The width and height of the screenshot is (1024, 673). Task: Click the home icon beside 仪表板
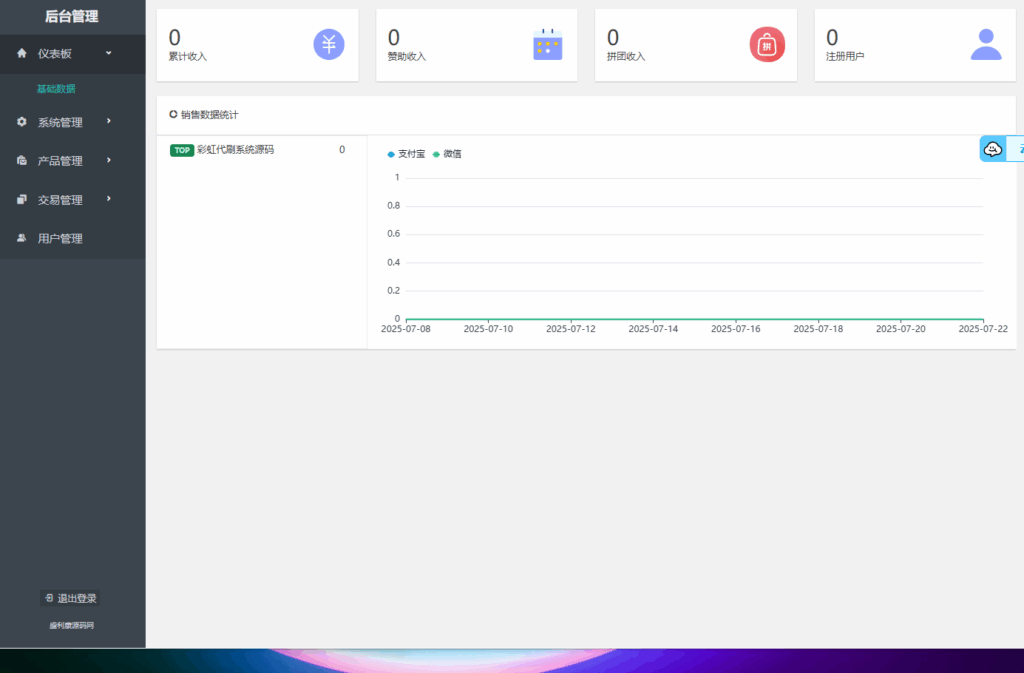tap(22, 54)
